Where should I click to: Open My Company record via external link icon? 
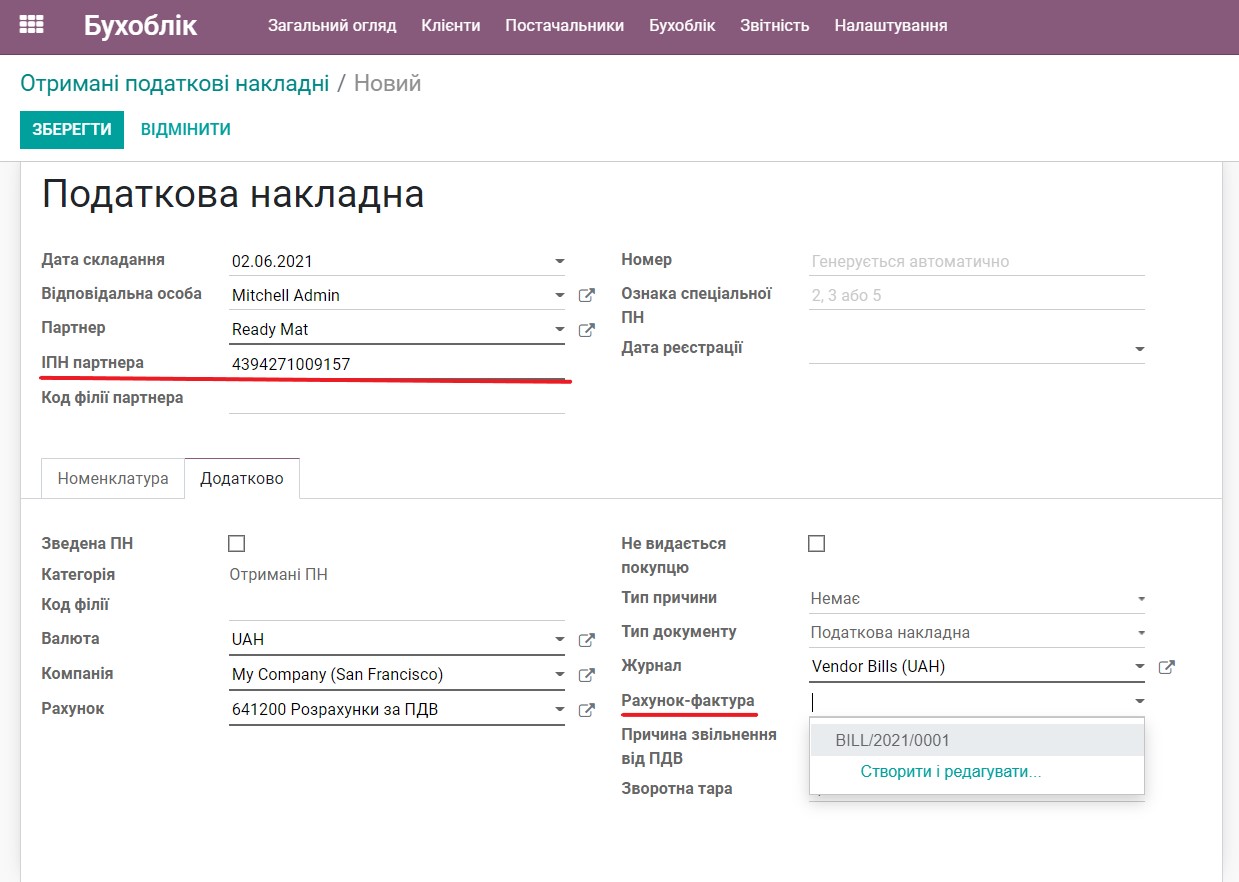point(586,674)
